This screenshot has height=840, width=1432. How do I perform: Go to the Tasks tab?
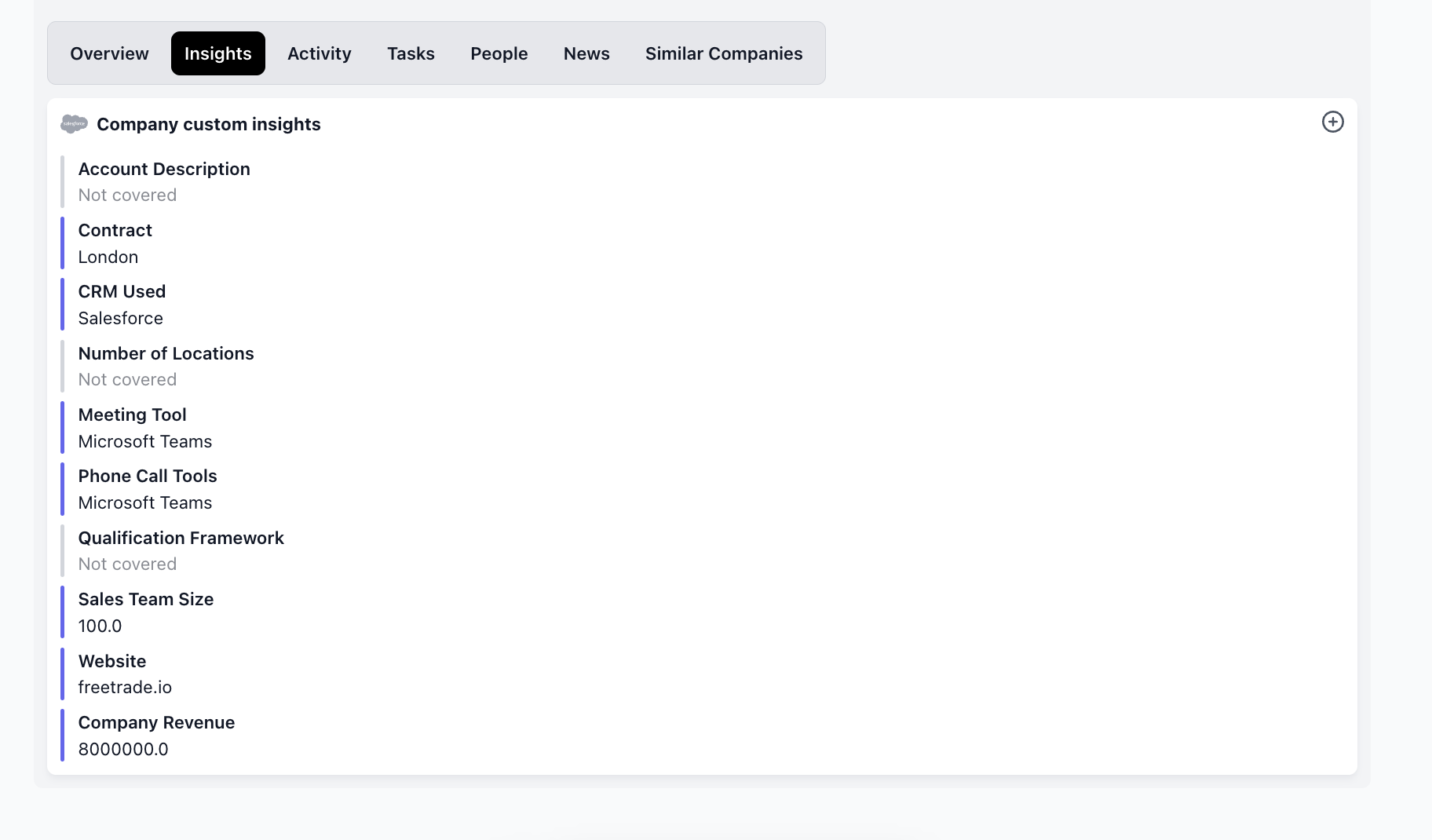pos(411,53)
